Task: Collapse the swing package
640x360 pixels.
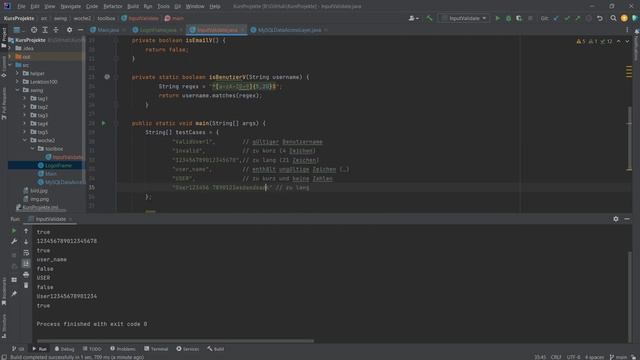Action: pyautogui.click(x=18, y=90)
